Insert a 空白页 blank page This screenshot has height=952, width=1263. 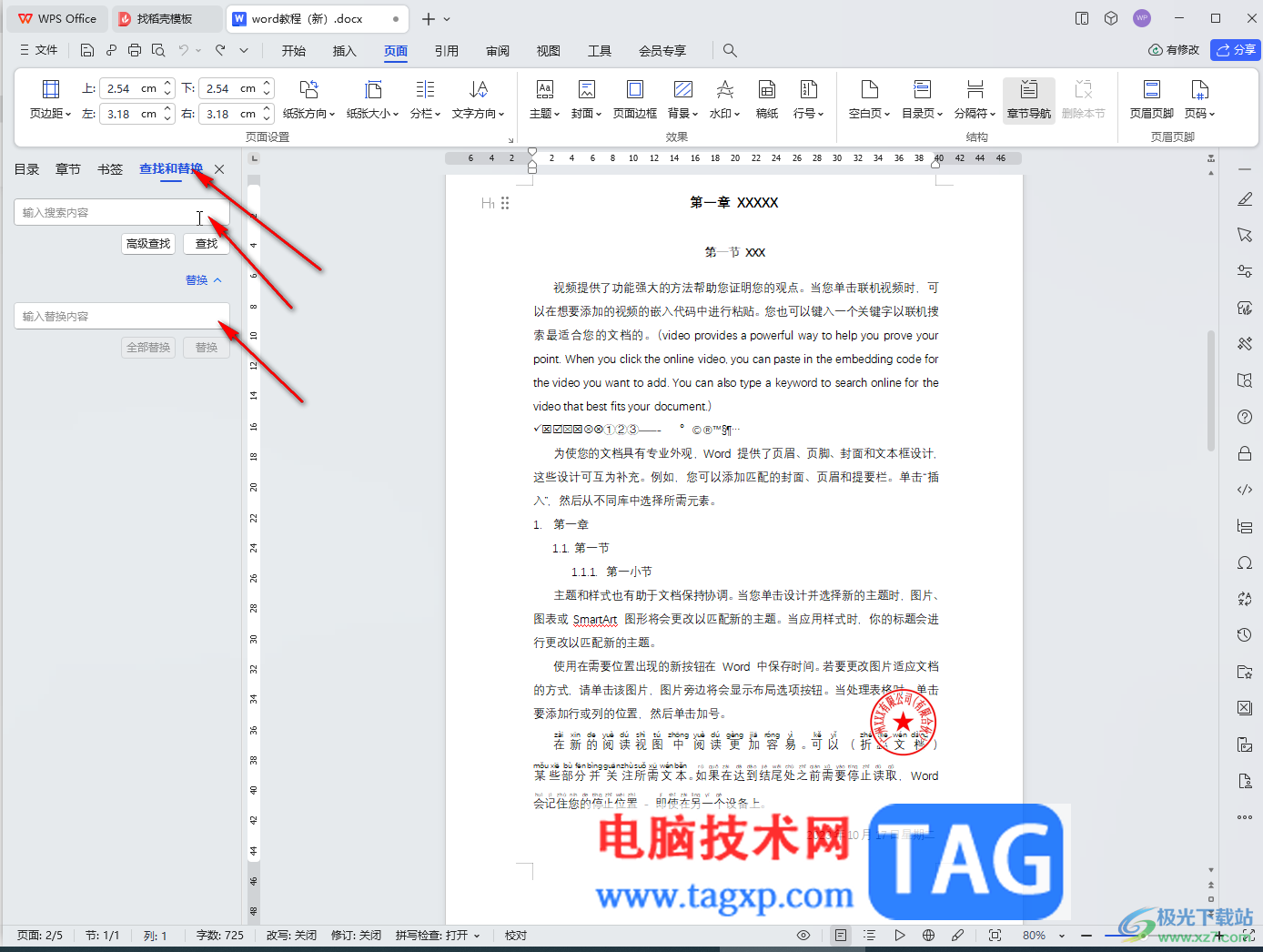pyautogui.click(x=869, y=99)
